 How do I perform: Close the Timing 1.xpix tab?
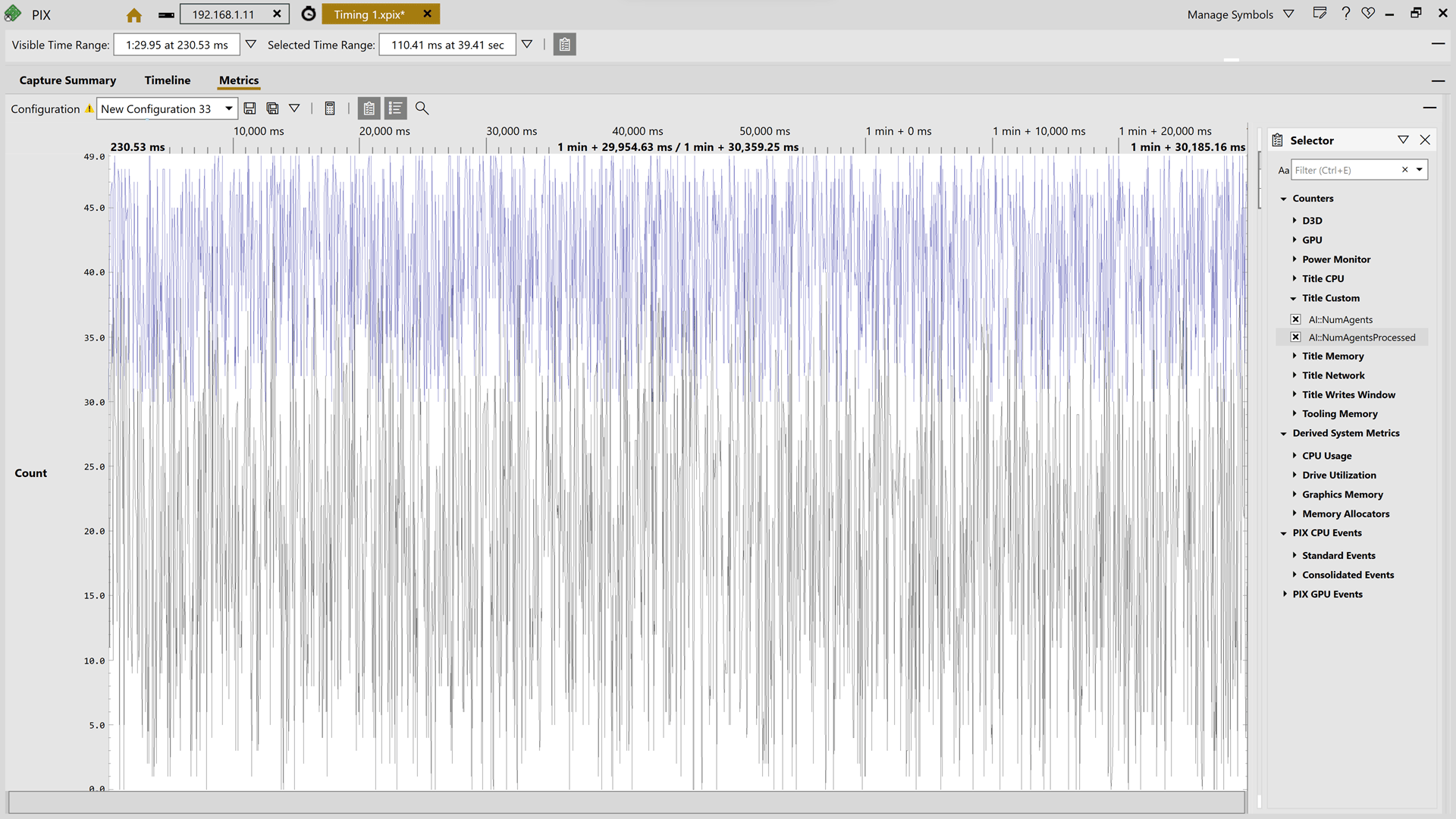point(428,14)
